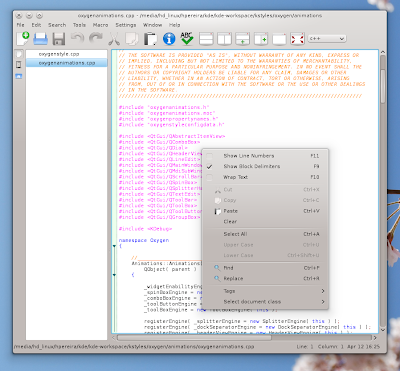Select oxygenanimations.cpp in the file list

coord(67,63)
